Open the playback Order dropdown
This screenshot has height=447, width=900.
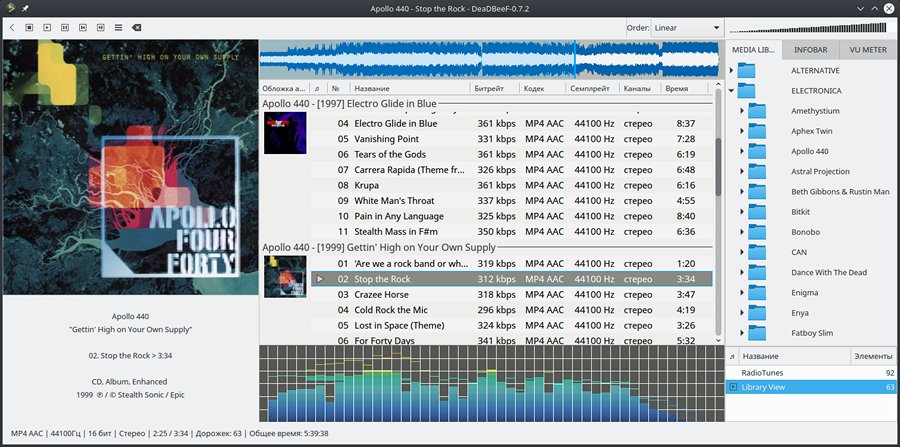(x=686, y=28)
